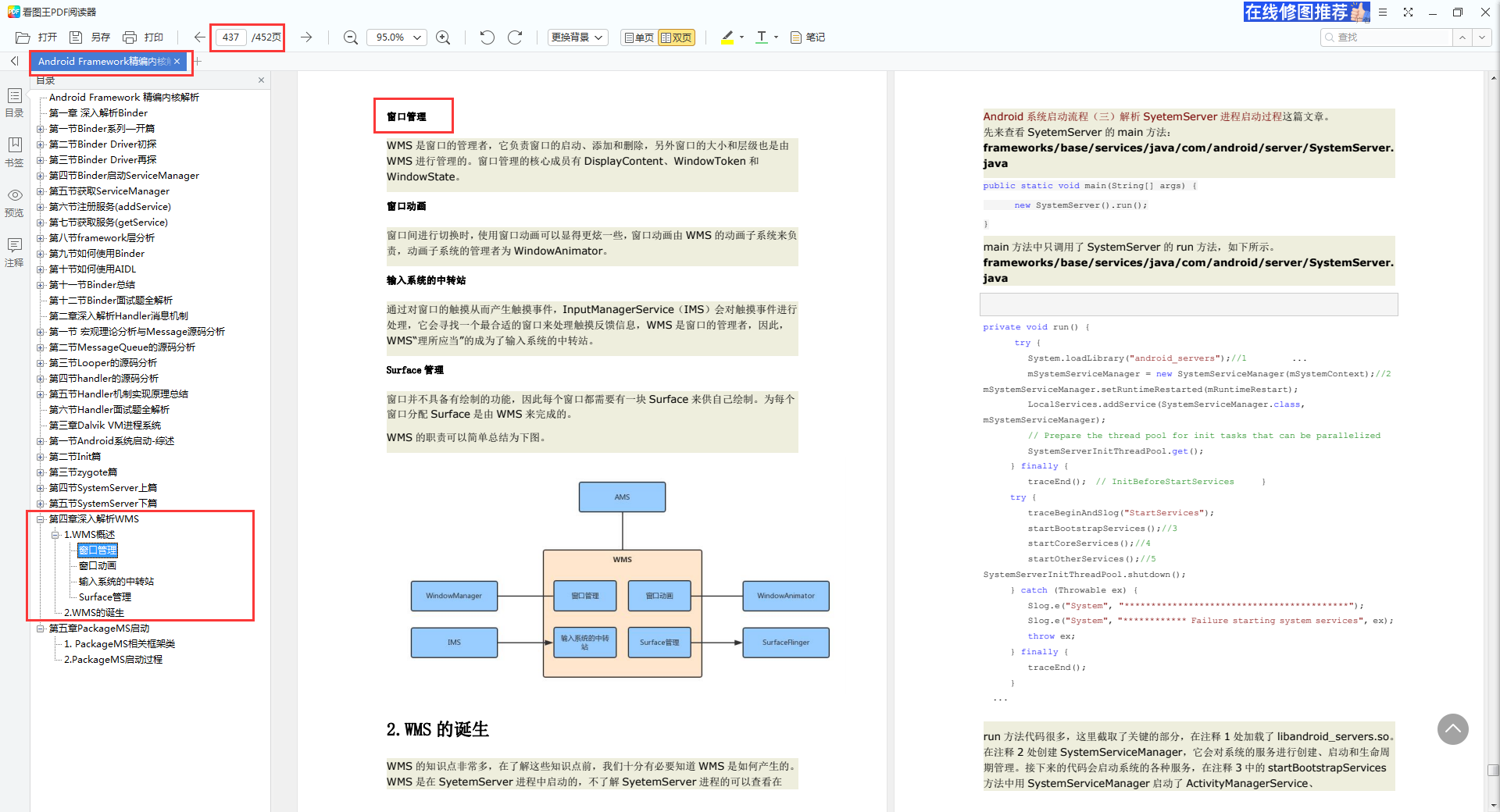Go to previous page arrow

pos(199,37)
